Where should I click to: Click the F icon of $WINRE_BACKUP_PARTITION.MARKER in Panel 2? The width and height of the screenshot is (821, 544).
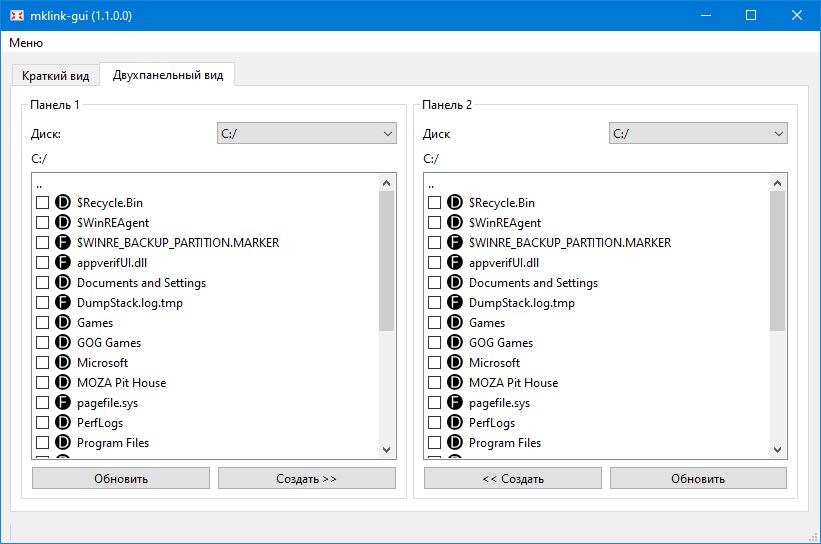pos(455,242)
